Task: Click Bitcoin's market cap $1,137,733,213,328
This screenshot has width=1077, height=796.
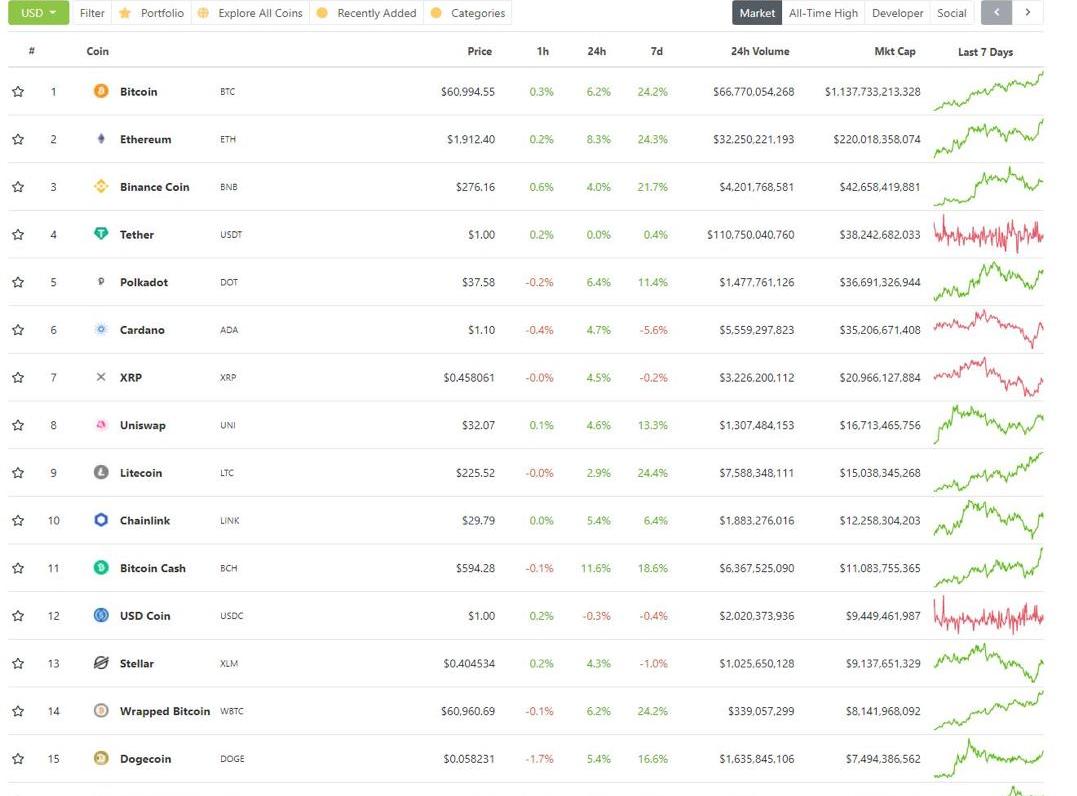Action: point(872,91)
